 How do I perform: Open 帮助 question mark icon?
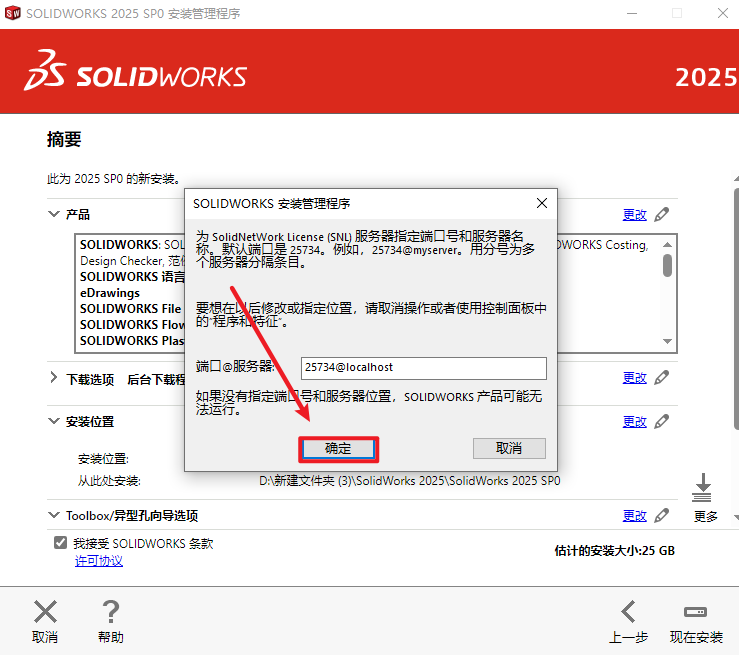coord(111,612)
